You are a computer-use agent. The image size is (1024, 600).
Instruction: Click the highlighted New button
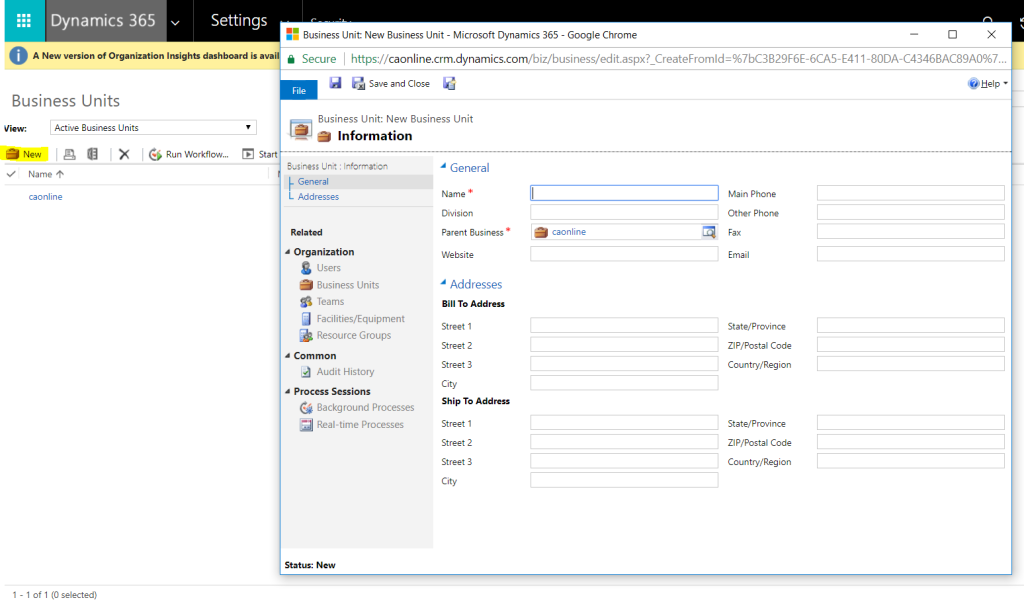pyautogui.click(x=25, y=154)
